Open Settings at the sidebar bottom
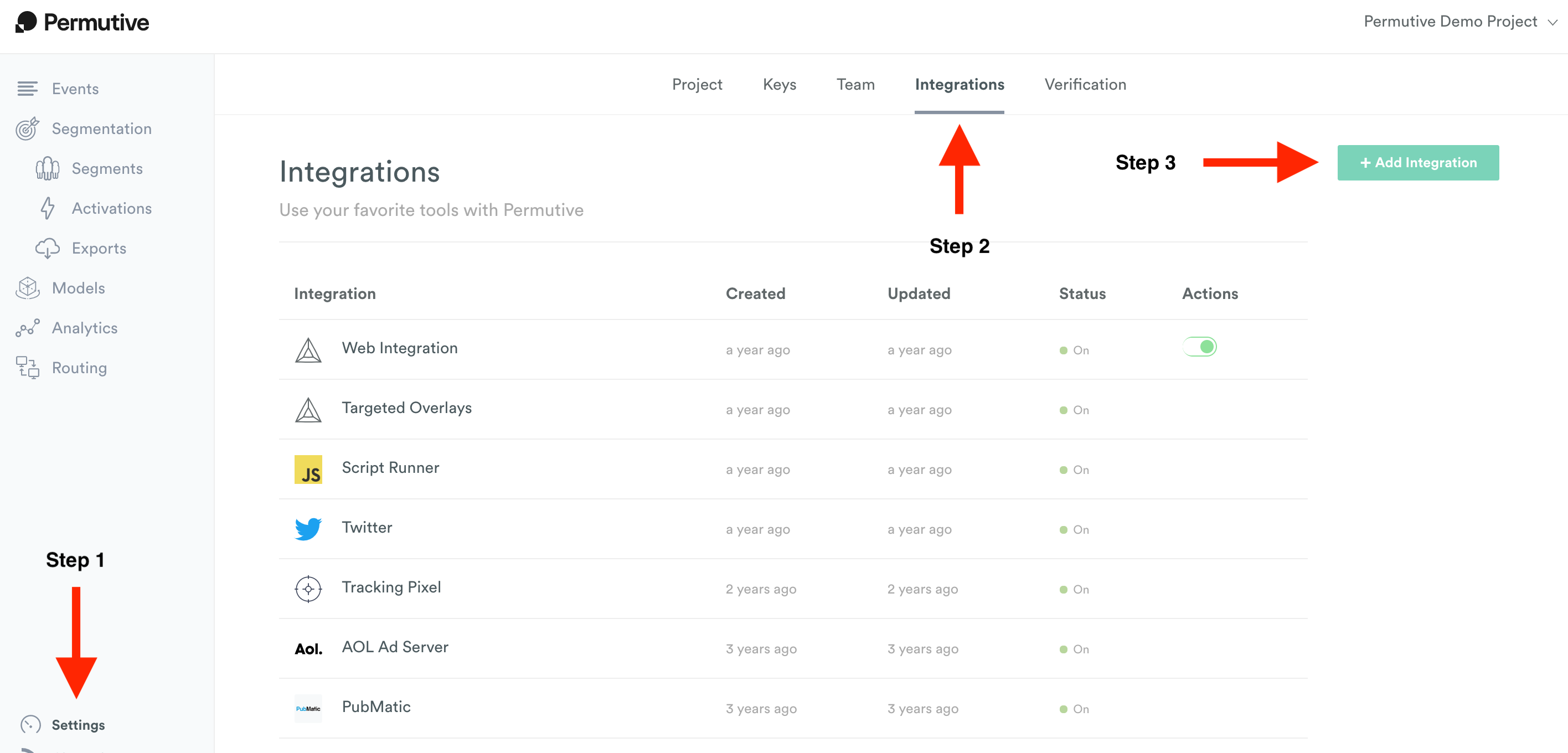The height and width of the screenshot is (753, 1568). click(x=78, y=725)
